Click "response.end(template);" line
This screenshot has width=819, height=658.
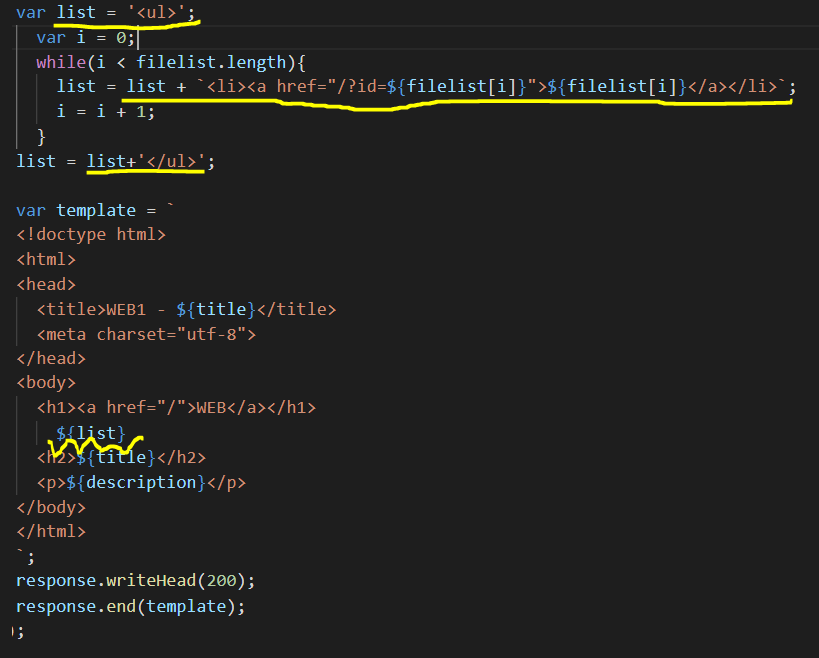[x=131, y=606]
